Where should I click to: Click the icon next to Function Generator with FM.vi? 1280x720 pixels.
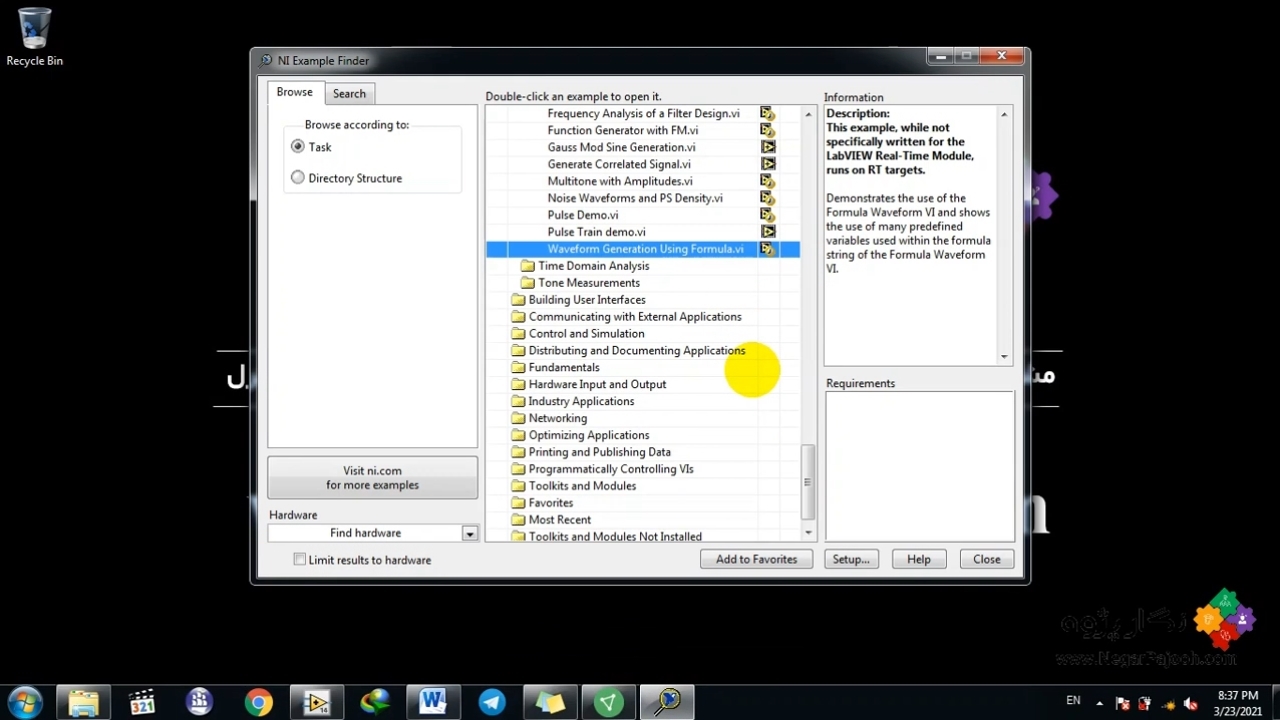767,130
